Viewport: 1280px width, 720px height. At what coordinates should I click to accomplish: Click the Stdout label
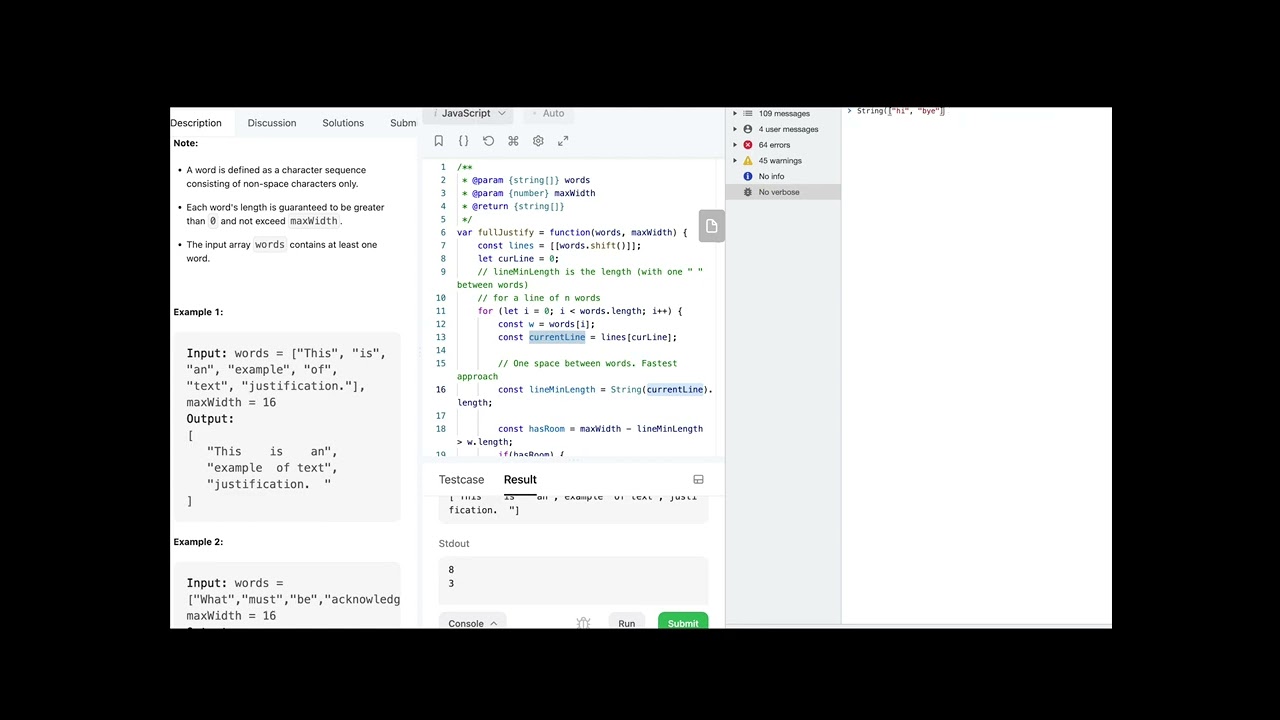[454, 544]
